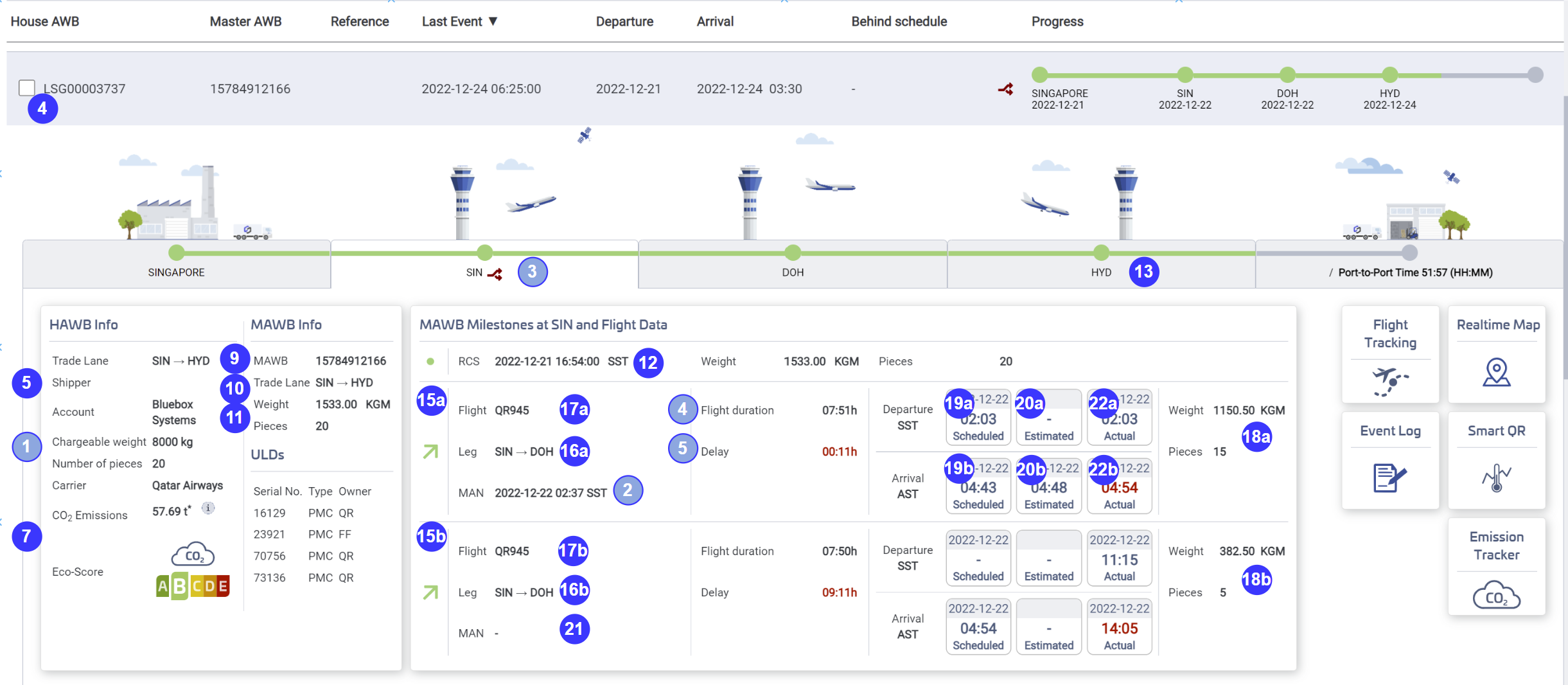Screen dimensions: 1568x685
Task: Select the DOH route tab
Action: click(x=793, y=264)
